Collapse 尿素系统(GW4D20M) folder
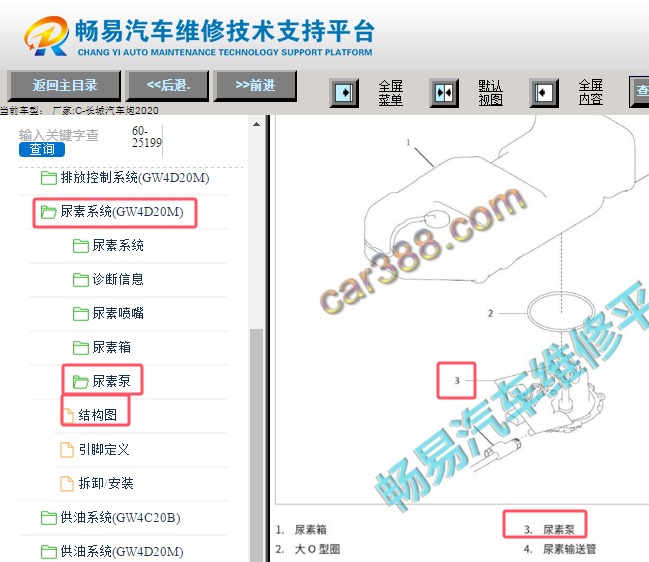Viewport: 649px width, 562px height. (x=122, y=212)
